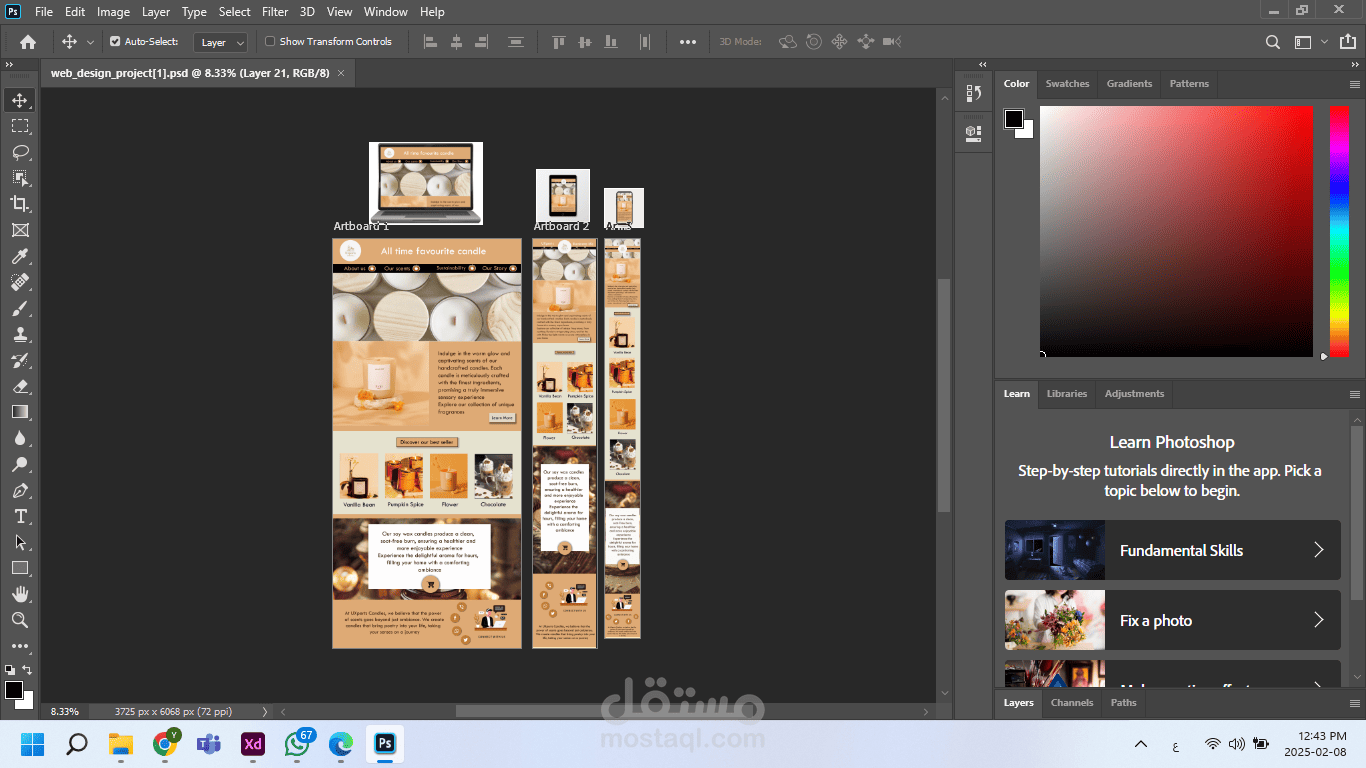Select the Move tool in the toolbox

tap(20, 100)
